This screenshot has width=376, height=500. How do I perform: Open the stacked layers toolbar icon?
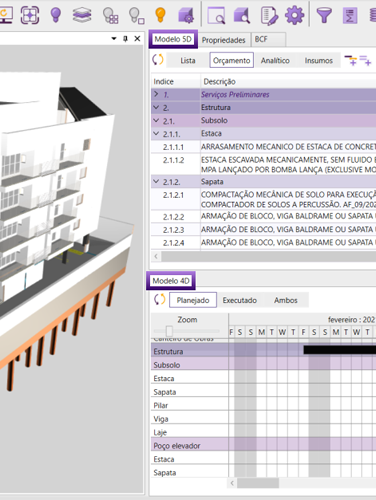(82, 15)
